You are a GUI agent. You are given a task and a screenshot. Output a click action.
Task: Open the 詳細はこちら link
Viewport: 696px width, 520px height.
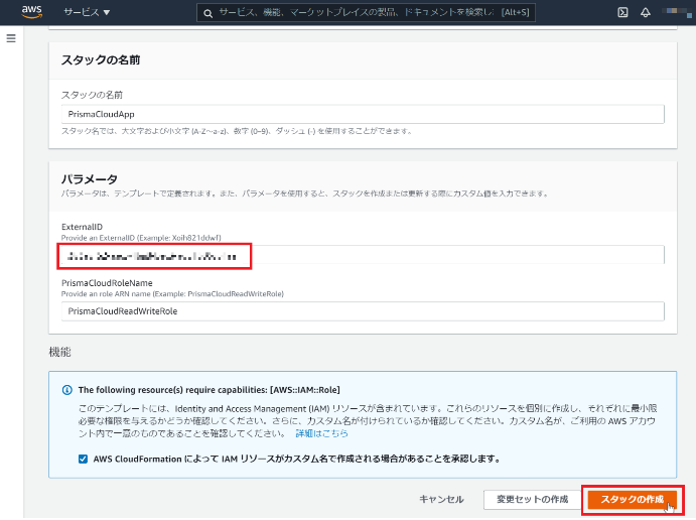point(322,433)
